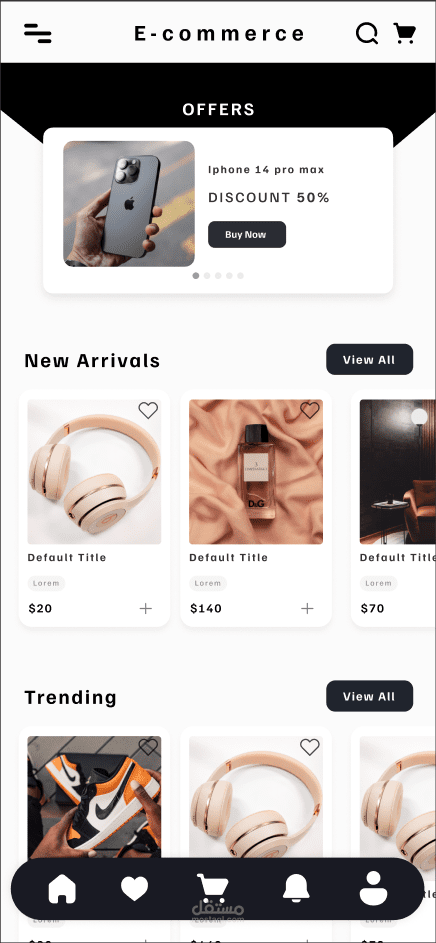This screenshot has height=943, width=436.
Task: Favorite the trending headphones with heart
Action: click(x=310, y=747)
